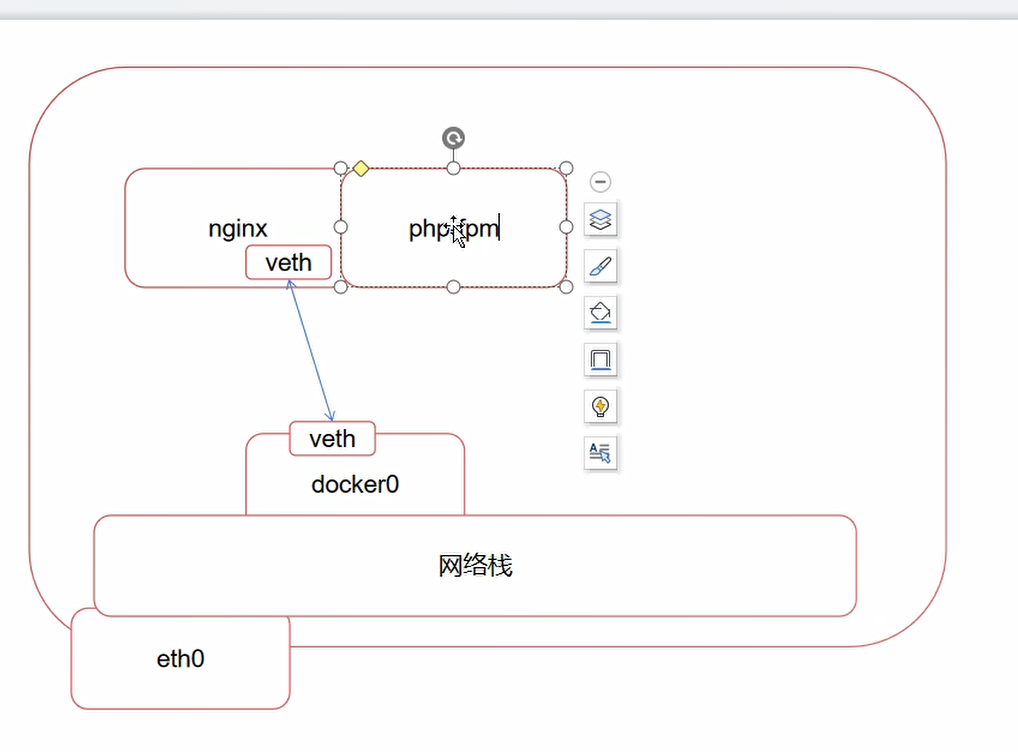The image size is (1018, 752).
Task: Click the bottom-center resize handle of php-fpm shape
Action: coord(453,287)
